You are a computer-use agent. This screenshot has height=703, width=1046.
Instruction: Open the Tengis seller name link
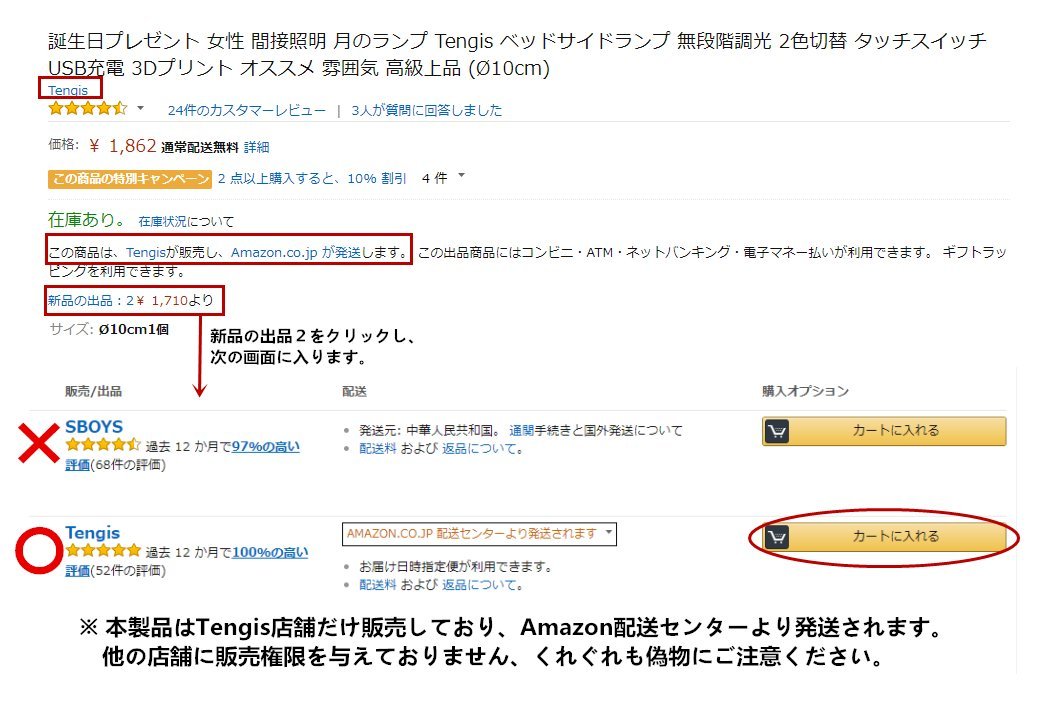92,533
